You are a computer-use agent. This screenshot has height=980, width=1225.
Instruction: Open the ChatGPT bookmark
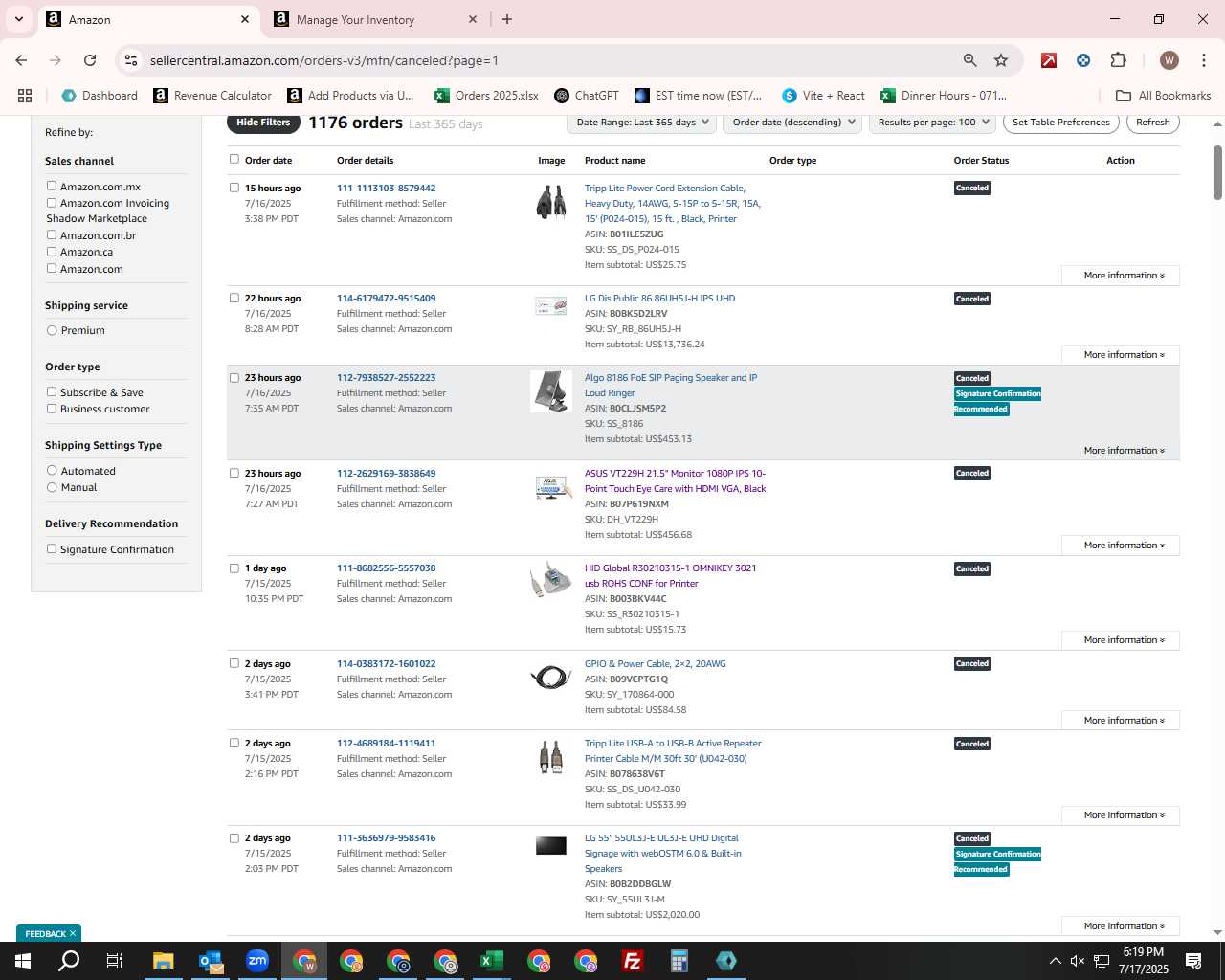[x=586, y=96]
